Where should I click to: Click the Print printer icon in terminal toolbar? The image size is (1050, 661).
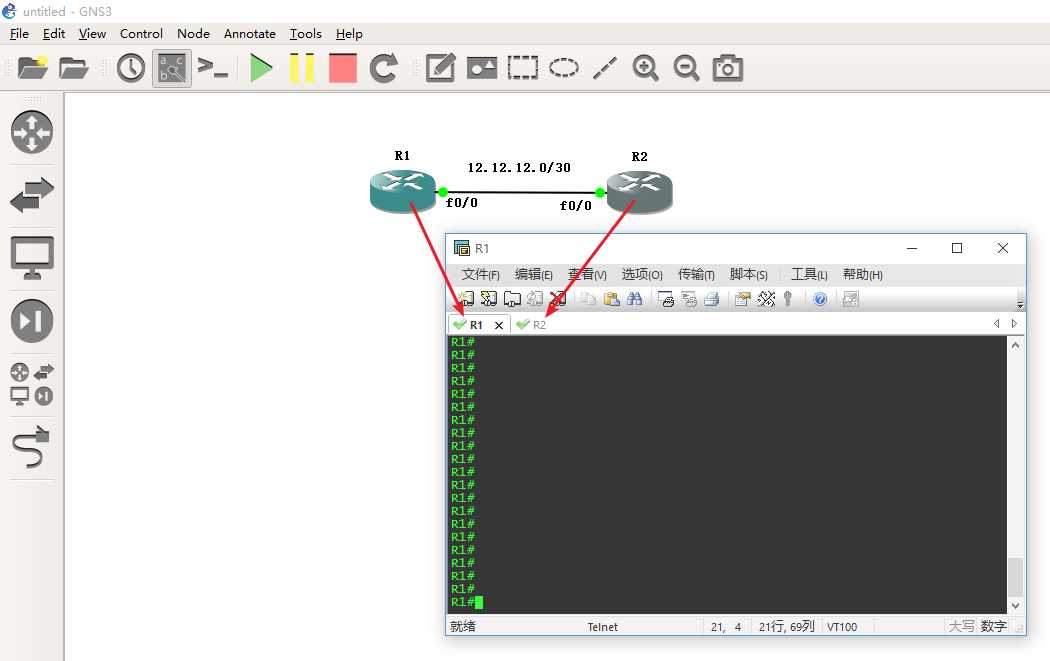click(711, 299)
